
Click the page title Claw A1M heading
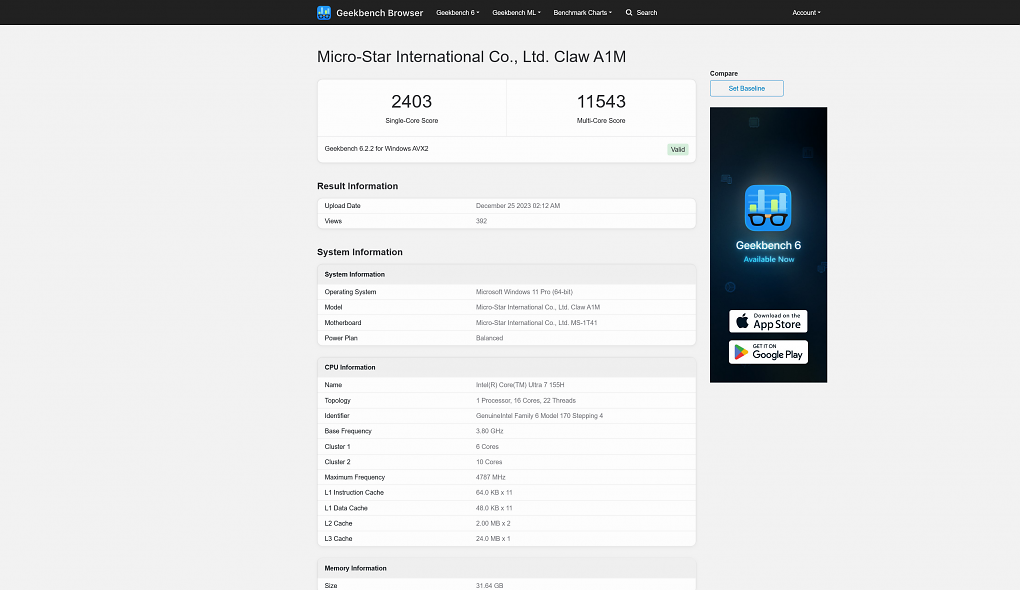[x=472, y=57]
